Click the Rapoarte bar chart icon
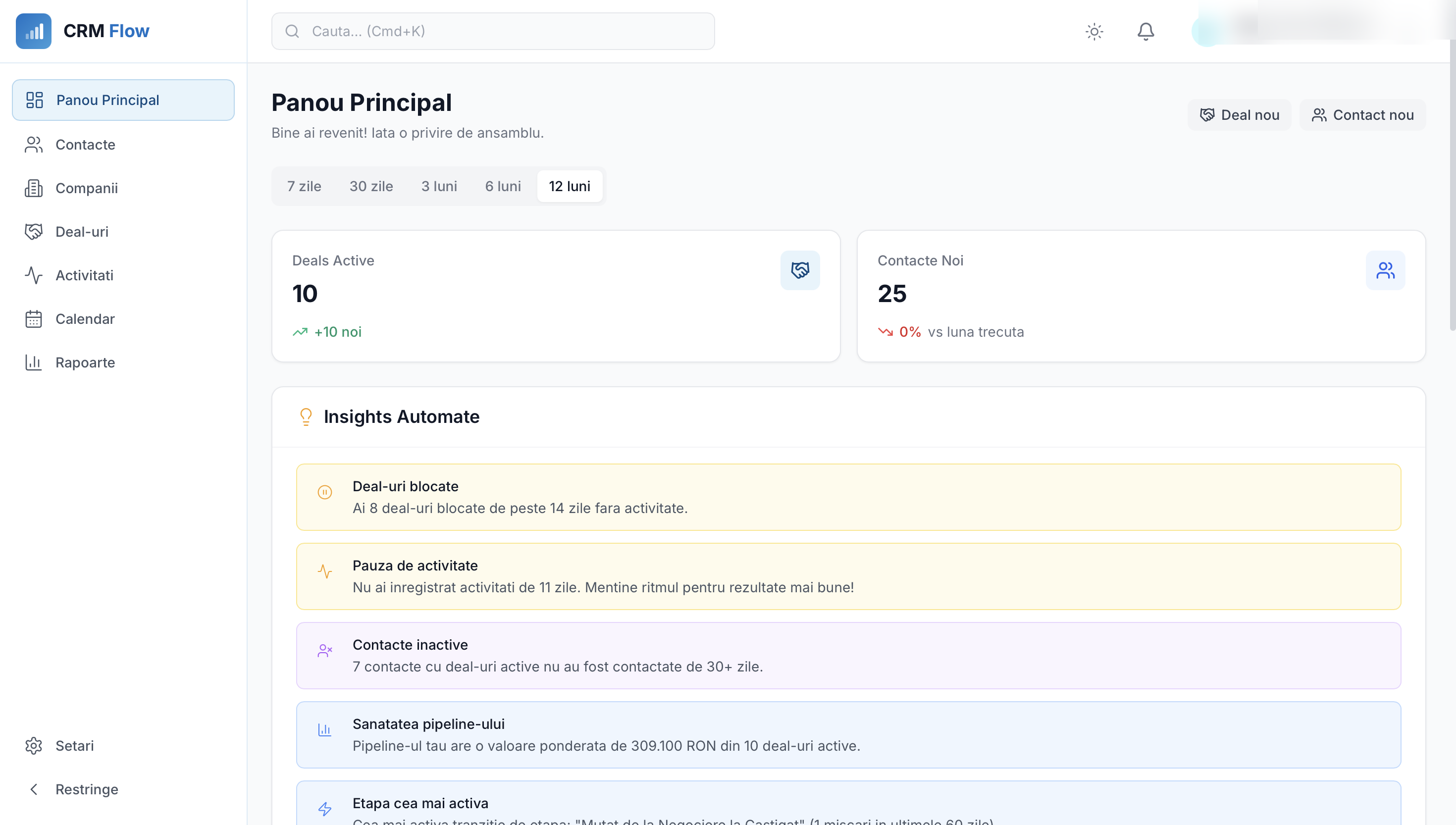This screenshot has width=1456, height=825. pos(33,362)
